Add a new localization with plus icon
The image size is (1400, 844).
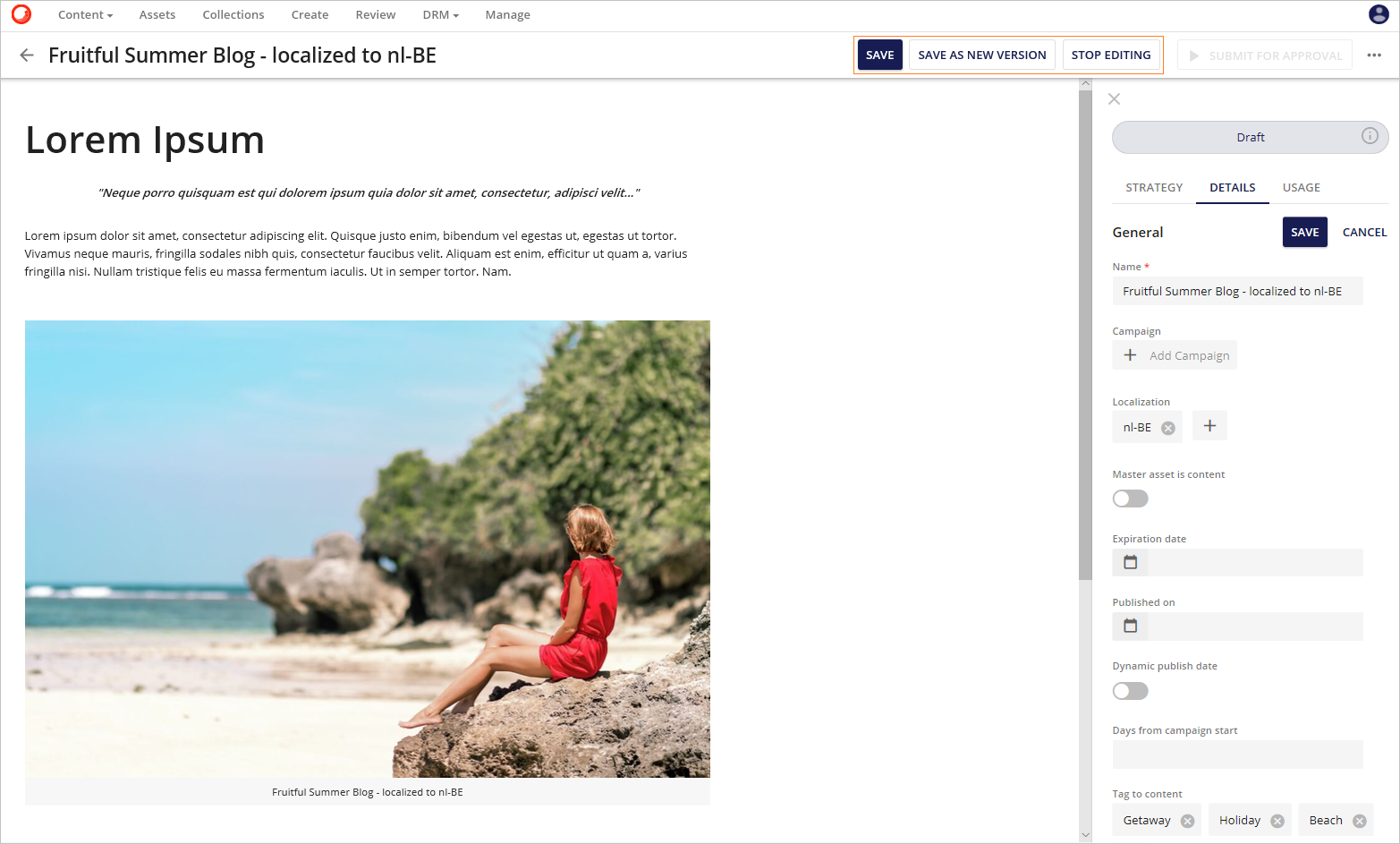1209,426
